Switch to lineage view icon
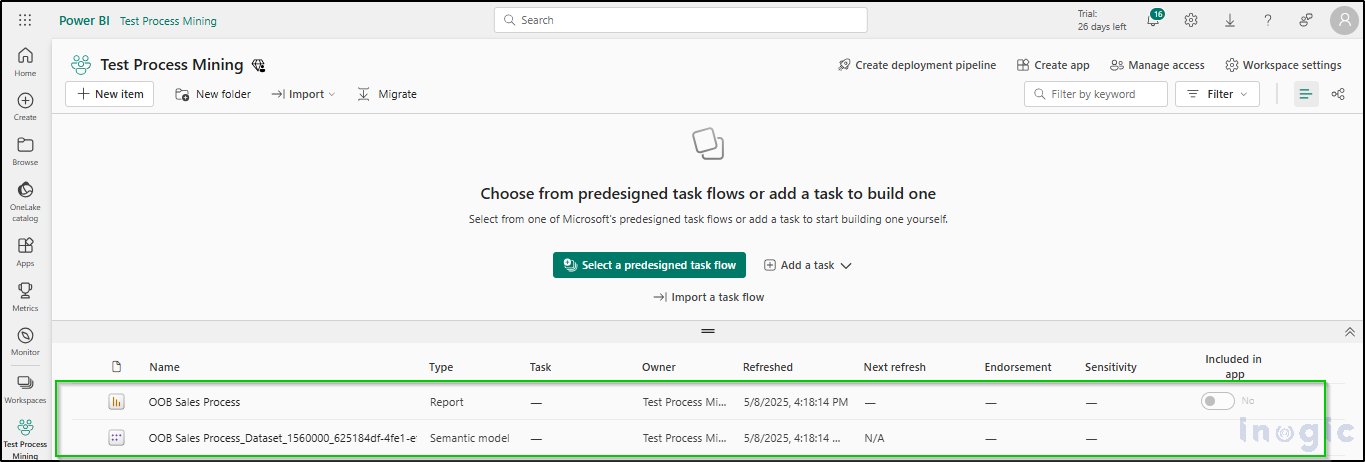 point(1338,94)
